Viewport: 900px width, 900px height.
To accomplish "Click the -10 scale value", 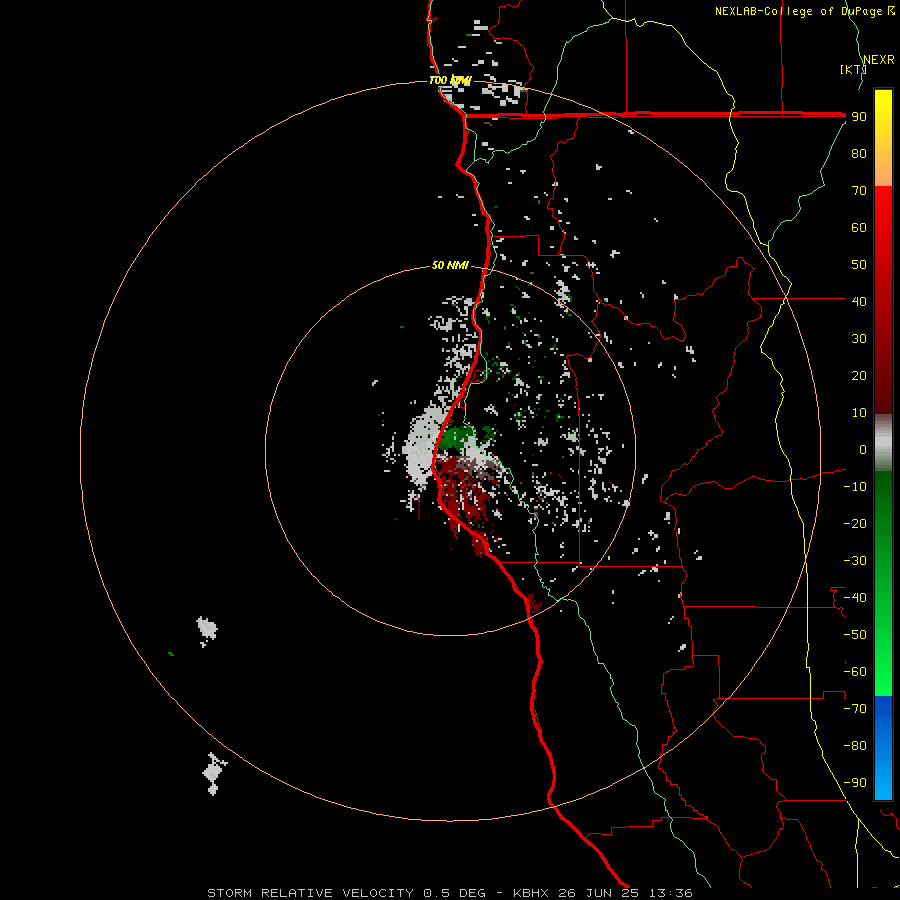I will point(855,487).
